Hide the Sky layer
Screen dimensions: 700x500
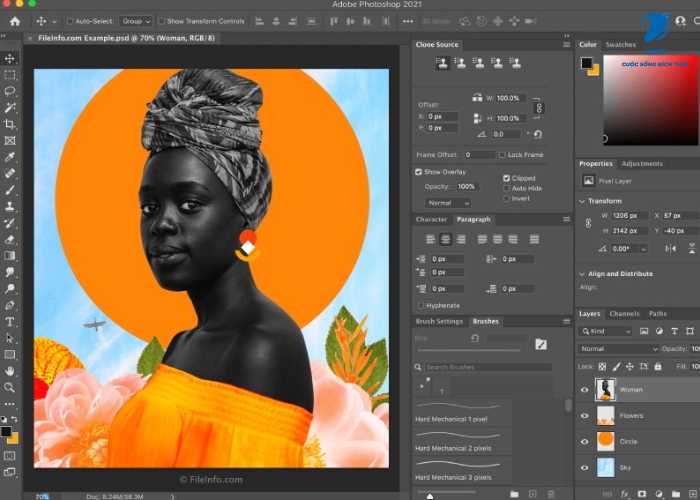coord(584,468)
